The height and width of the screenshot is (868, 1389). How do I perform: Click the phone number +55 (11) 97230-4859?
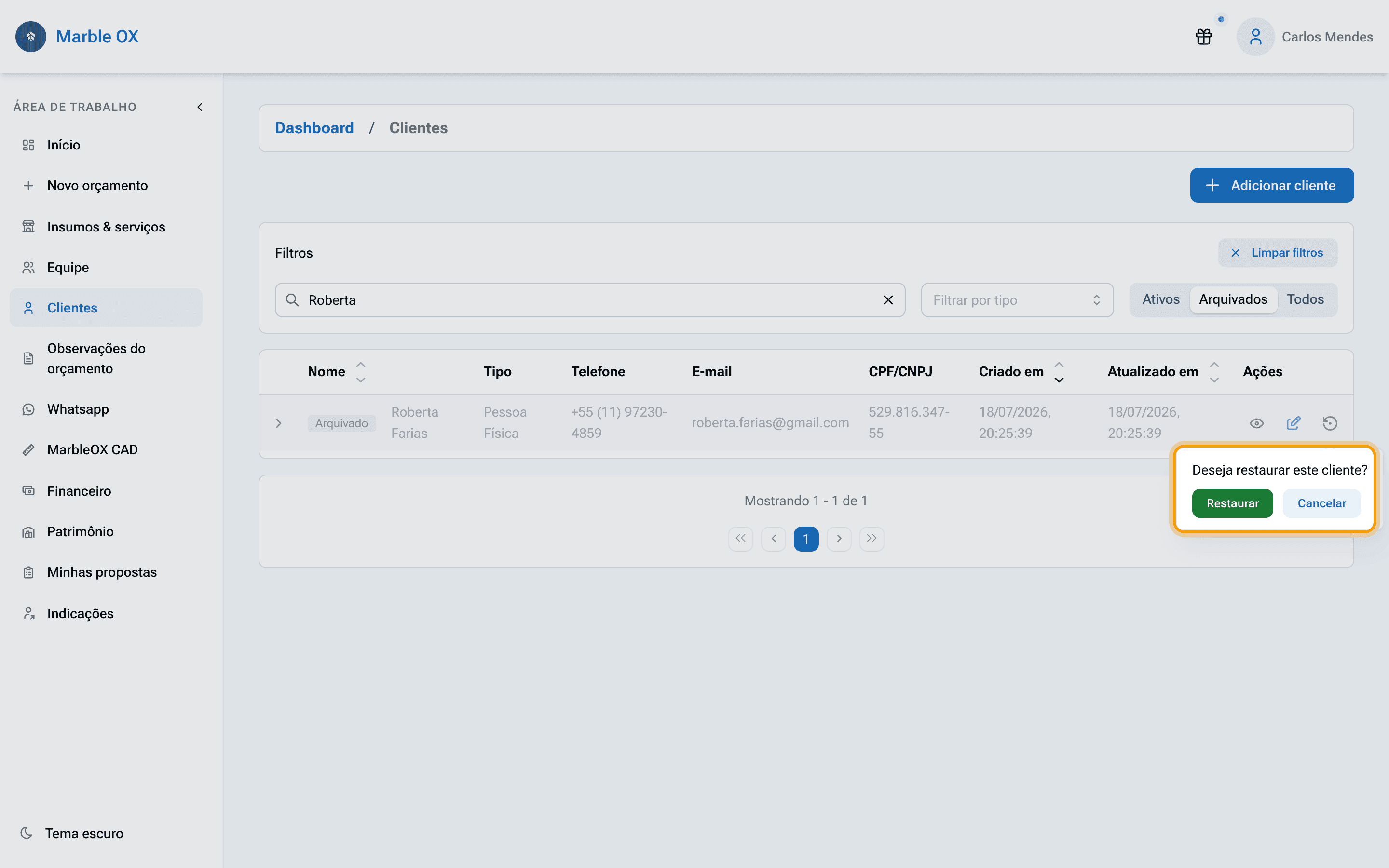click(619, 422)
